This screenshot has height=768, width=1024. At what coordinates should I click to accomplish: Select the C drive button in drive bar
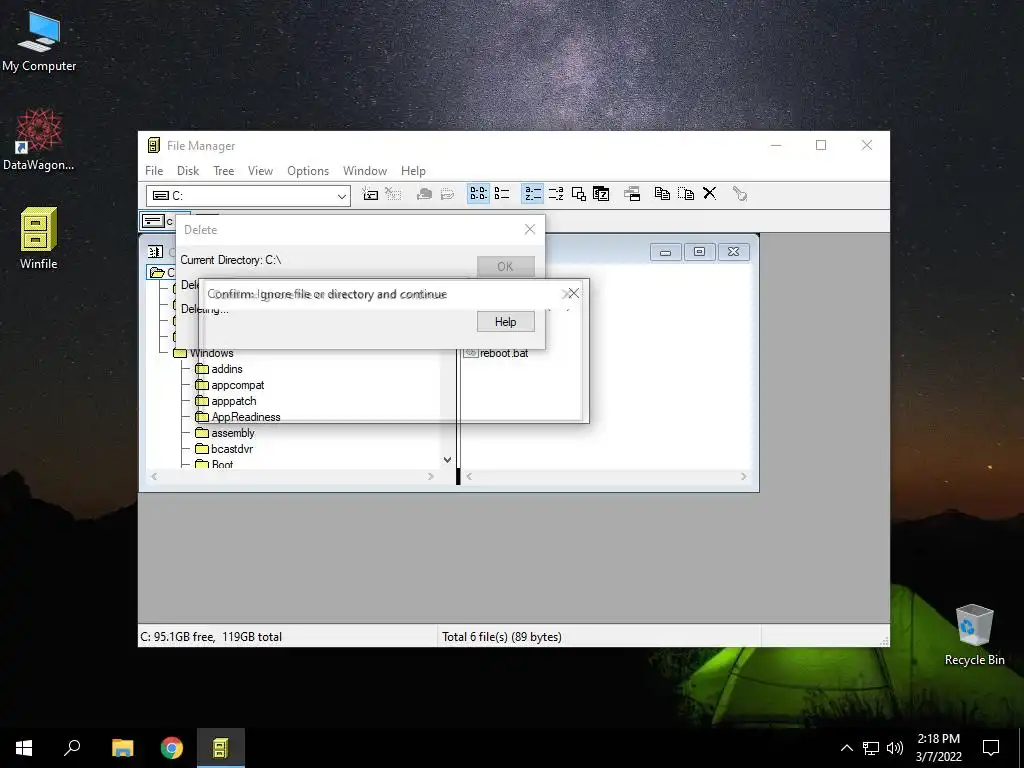[x=157, y=221]
